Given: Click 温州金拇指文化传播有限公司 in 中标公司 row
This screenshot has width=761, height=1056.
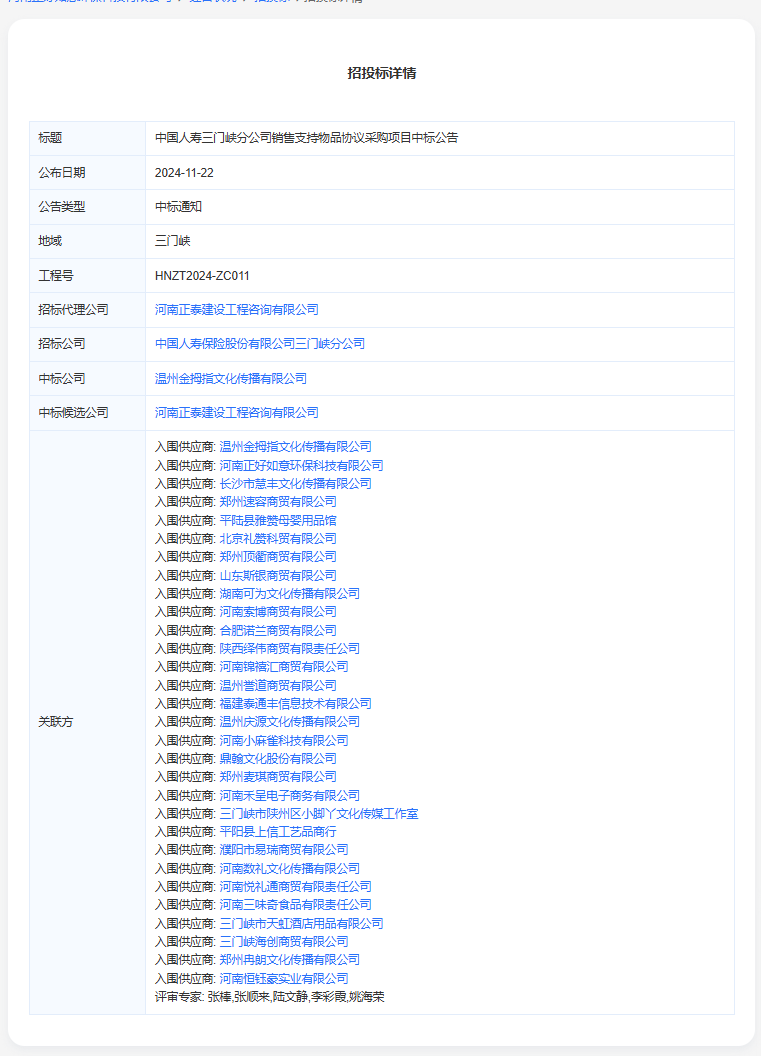Looking at the screenshot, I should click(230, 379).
